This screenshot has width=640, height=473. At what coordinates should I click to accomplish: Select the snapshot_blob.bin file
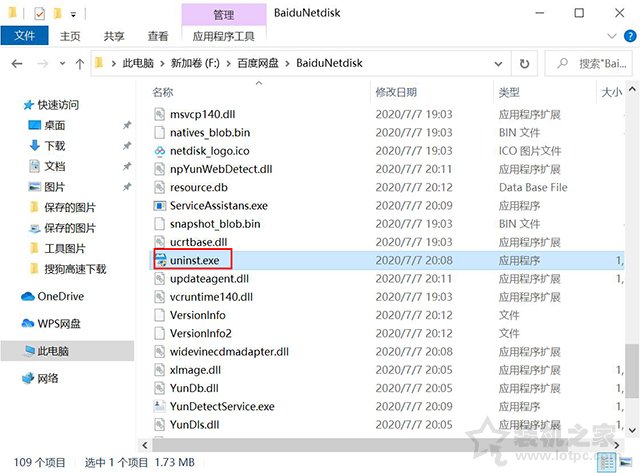[x=215, y=224]
